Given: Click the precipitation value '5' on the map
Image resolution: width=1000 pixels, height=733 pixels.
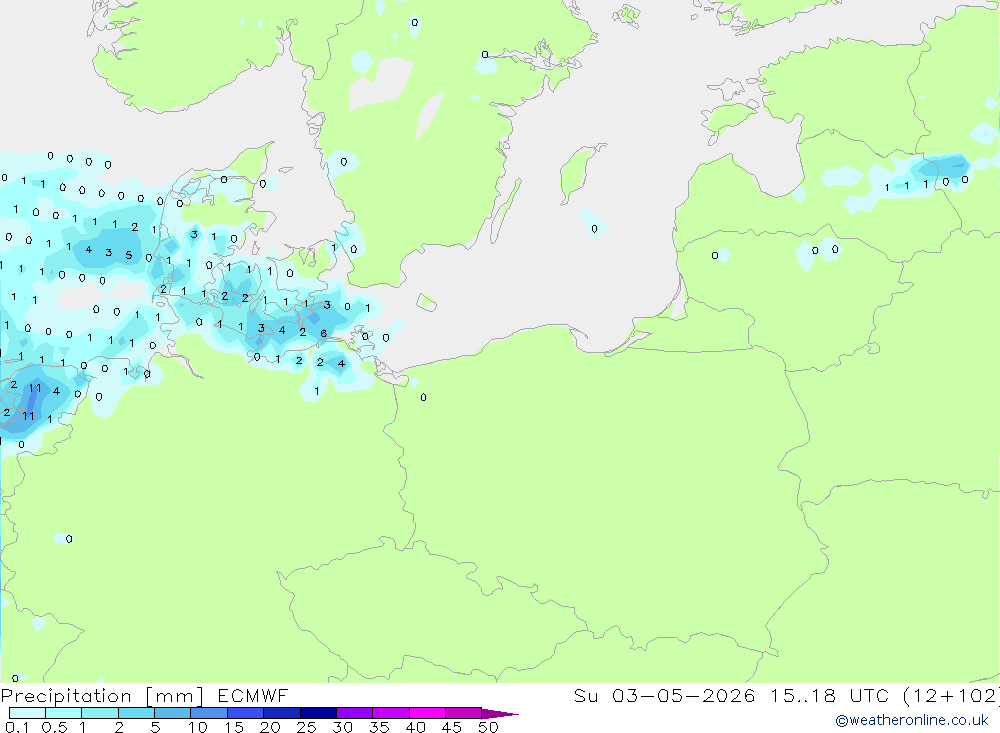Looking at the screenshot, I should pyautogui.click(x=129, y=255).
